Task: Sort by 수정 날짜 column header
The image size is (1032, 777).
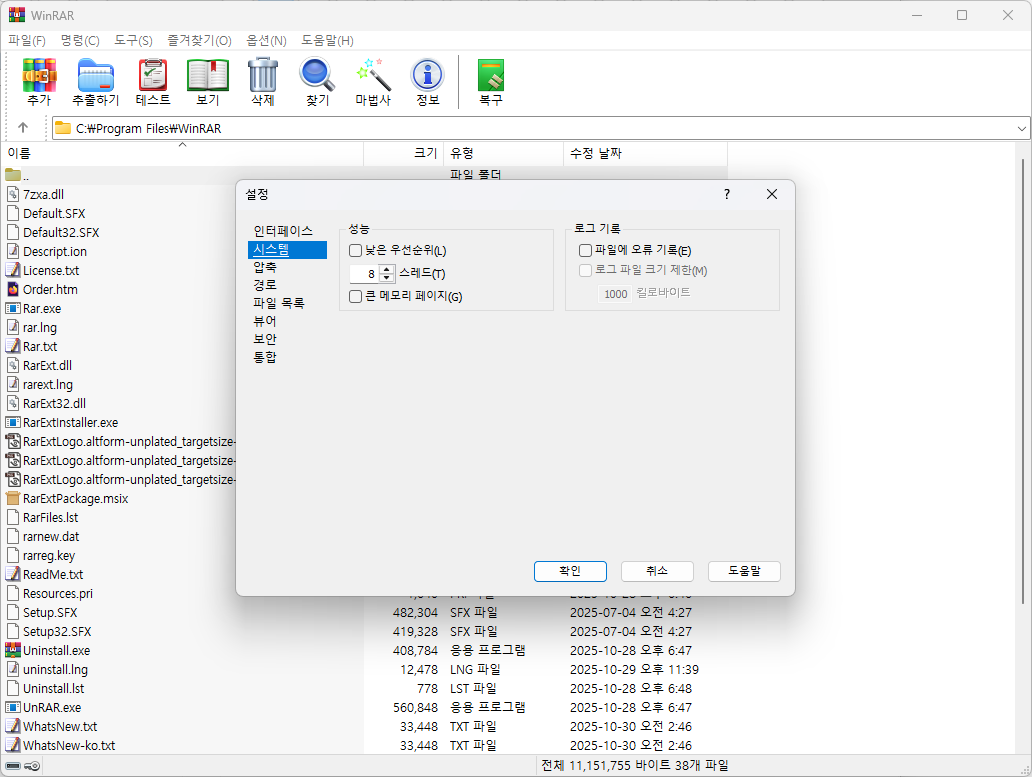Action: pyautogui.click(x=646, y=153)
